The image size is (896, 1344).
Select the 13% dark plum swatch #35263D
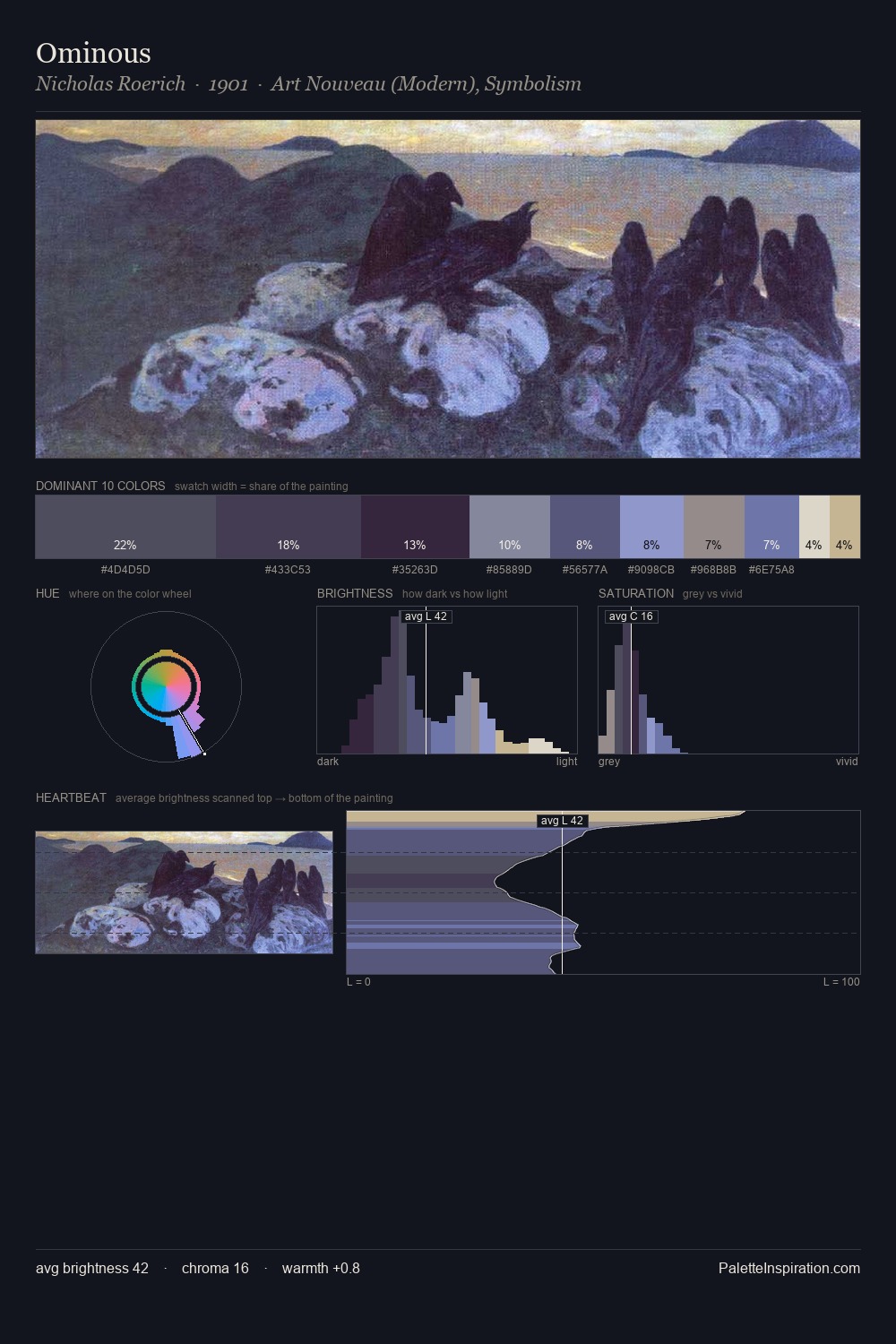415,527
